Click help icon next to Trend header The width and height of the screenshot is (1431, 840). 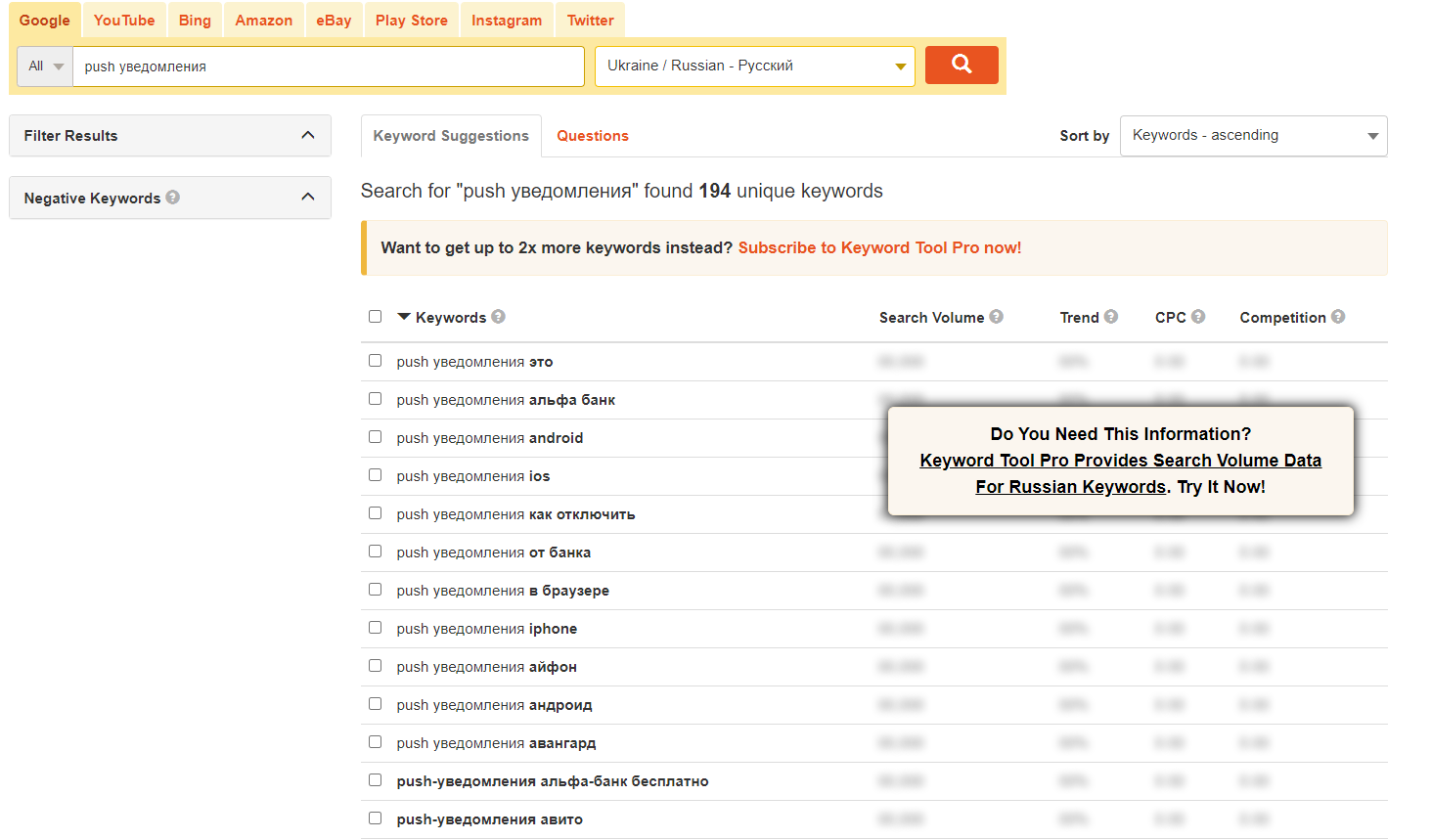(1111, 317)
